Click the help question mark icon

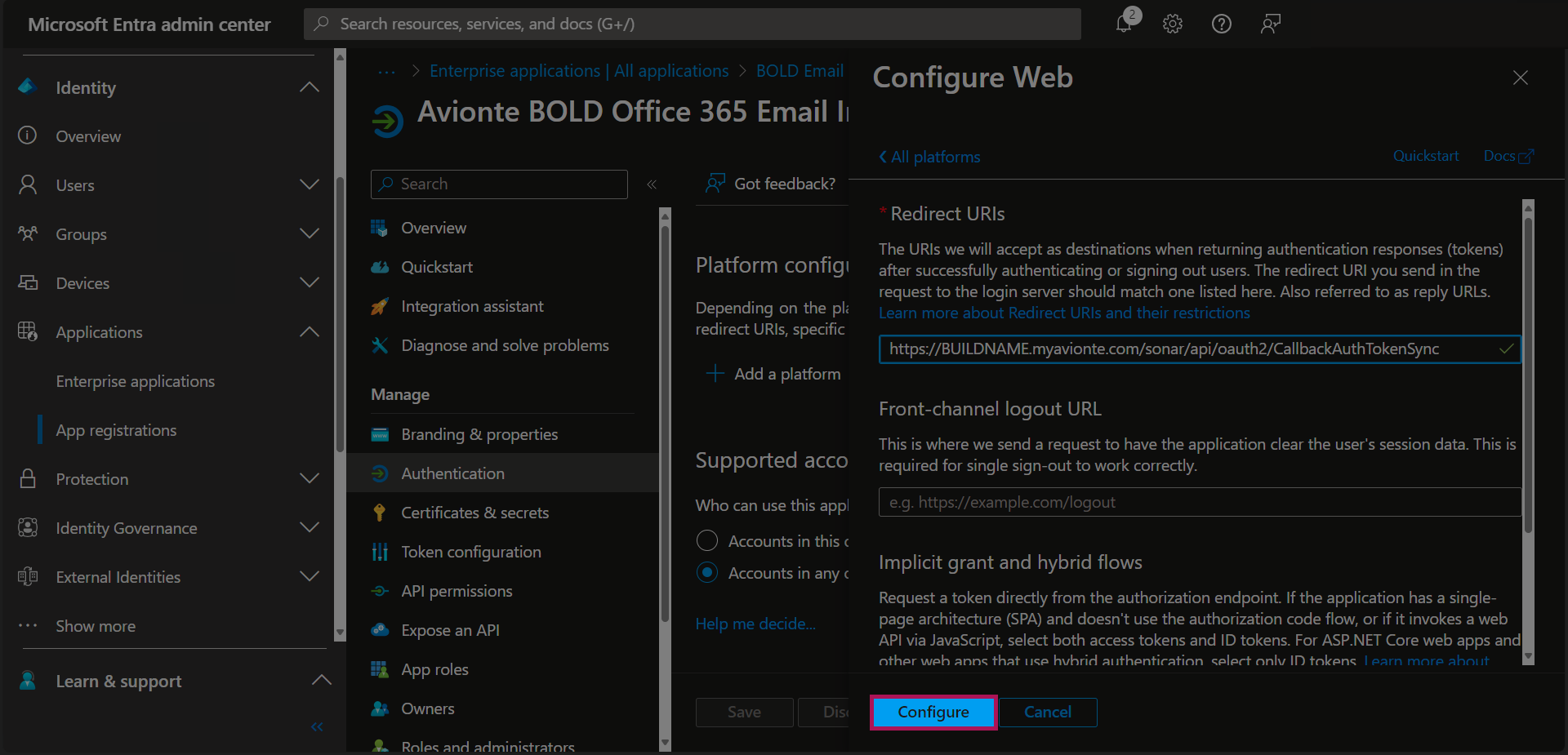pos(1221,24)
